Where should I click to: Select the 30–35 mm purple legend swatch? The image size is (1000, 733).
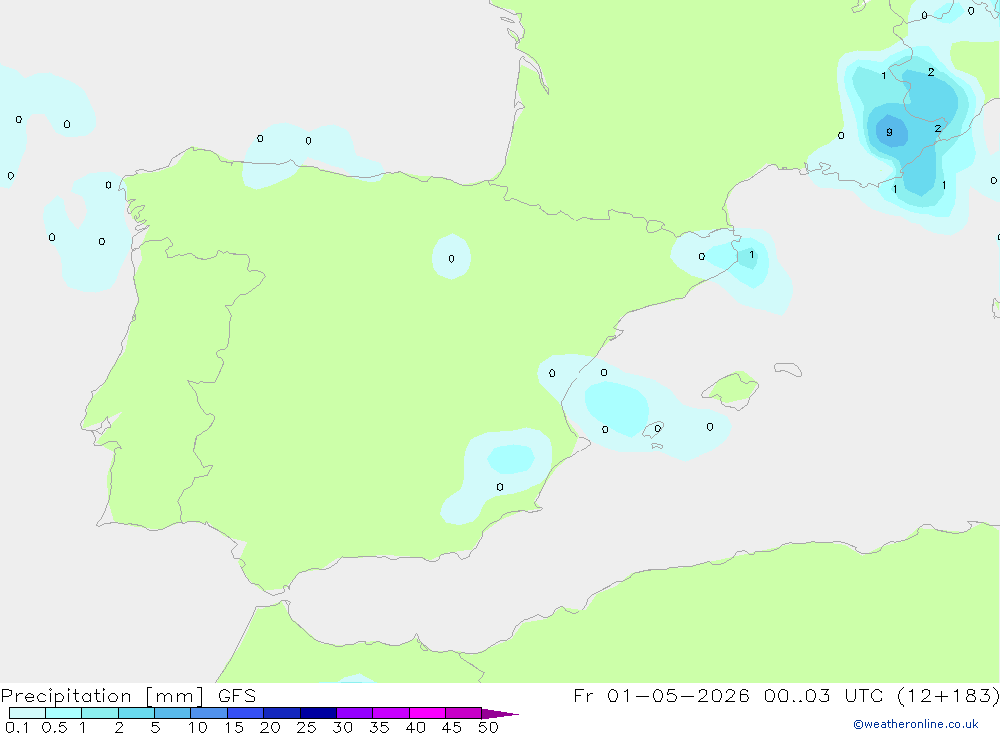355,713
